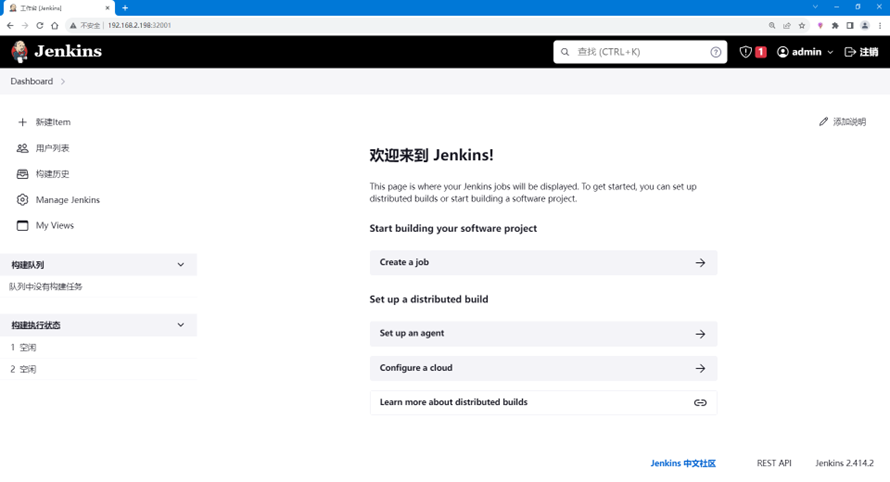Click the Jenkins title in the header
This screenshot has height=482, width=890.
(68, 51)
